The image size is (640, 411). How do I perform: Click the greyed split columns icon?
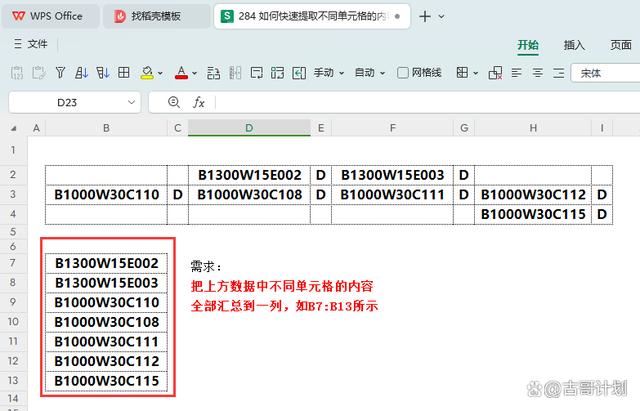(235, 73)
